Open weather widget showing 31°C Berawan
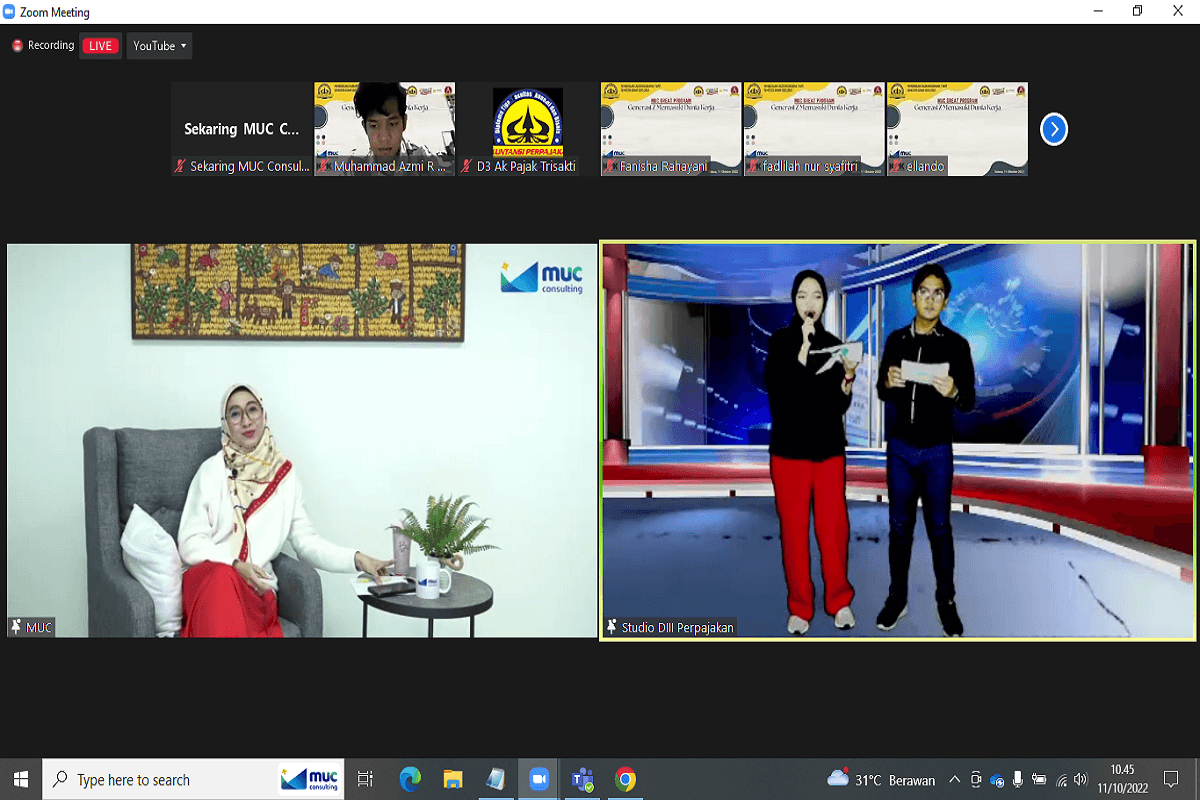Screen dimensions: 1200x800 coord(881,779)
